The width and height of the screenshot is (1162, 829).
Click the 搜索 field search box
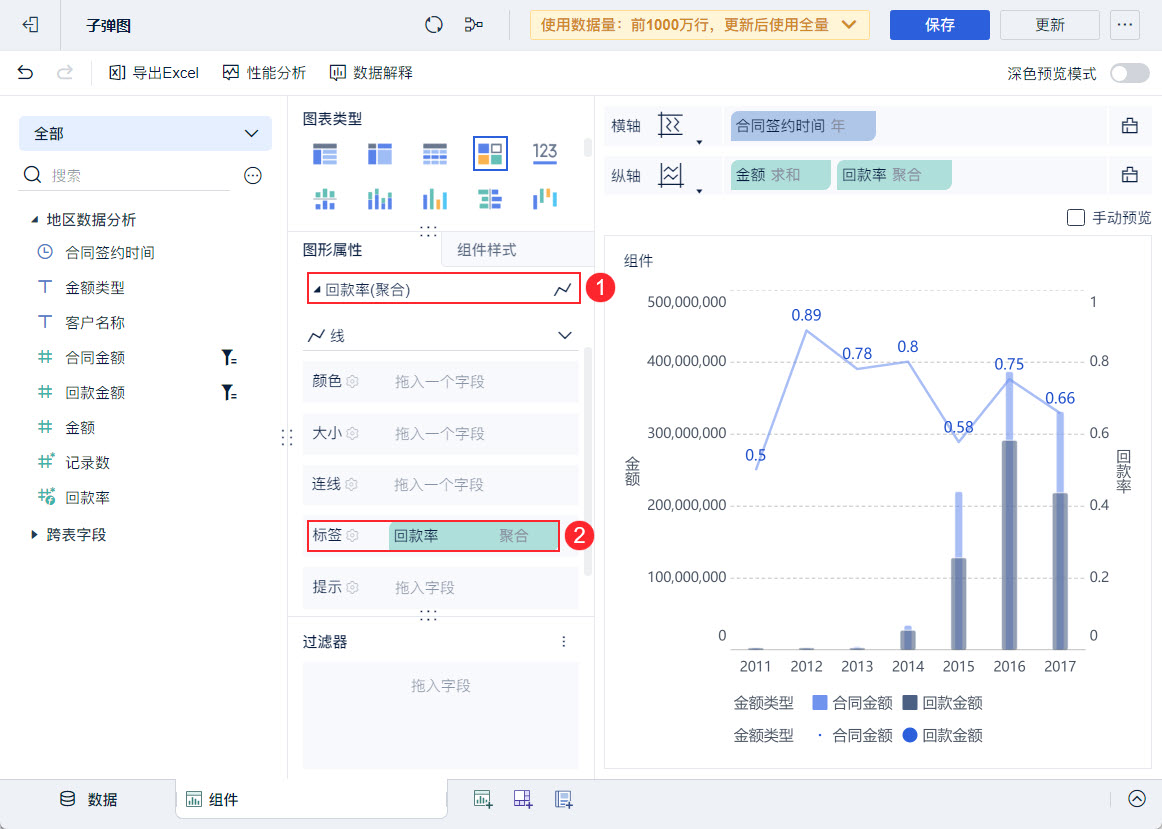coord(126,176)
